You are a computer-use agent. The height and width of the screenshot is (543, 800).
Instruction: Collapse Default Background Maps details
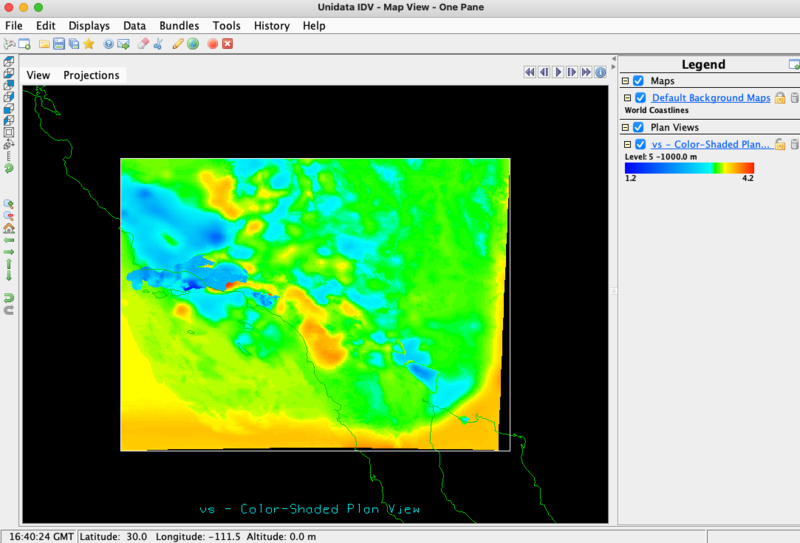tap(628, 97)
